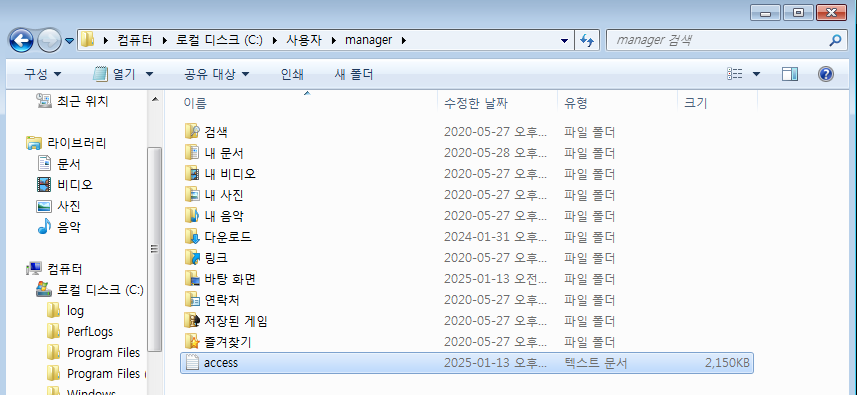Select 컴퓨터 in the navigation pane

click(64, 269)
